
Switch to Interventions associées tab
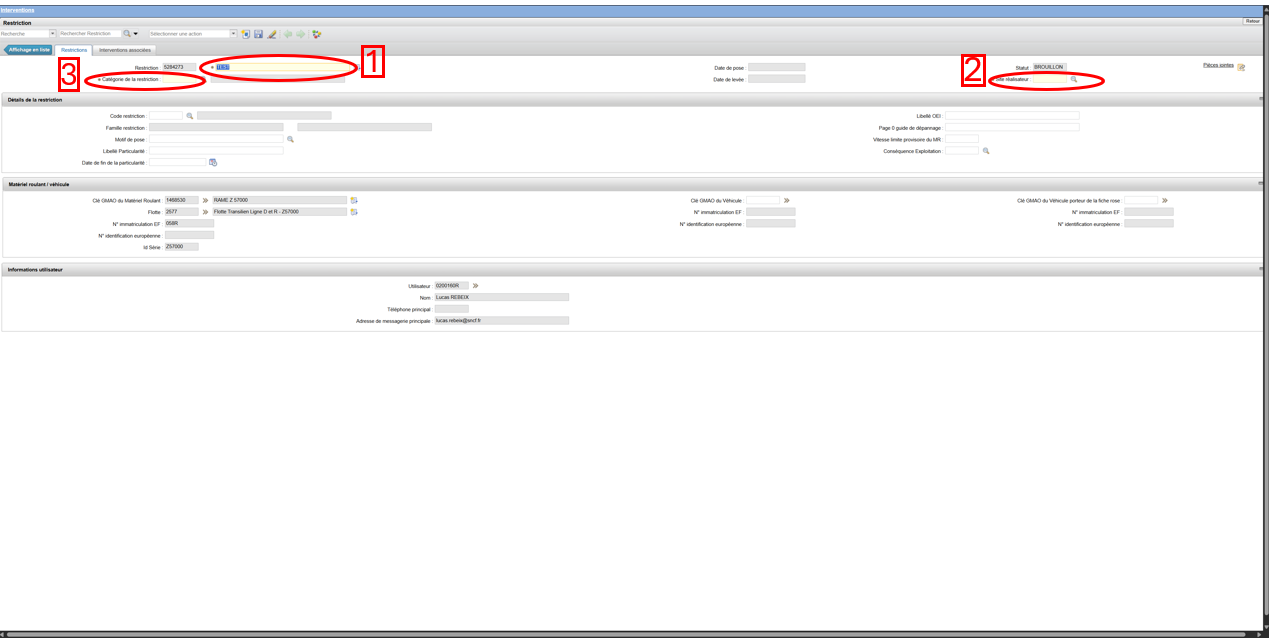tap(125, 49)
